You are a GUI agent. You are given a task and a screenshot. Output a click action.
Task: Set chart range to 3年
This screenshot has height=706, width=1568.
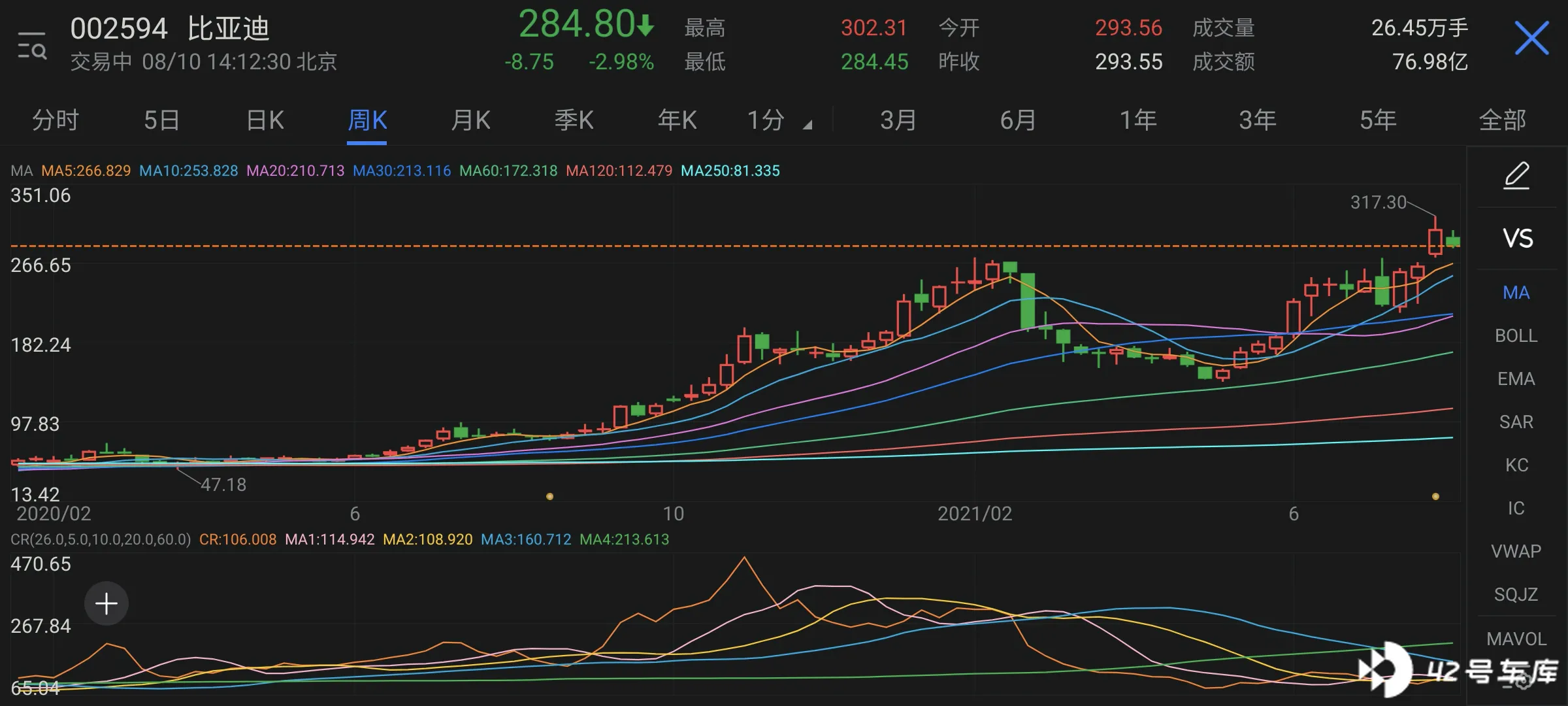tap(1258, 120)
